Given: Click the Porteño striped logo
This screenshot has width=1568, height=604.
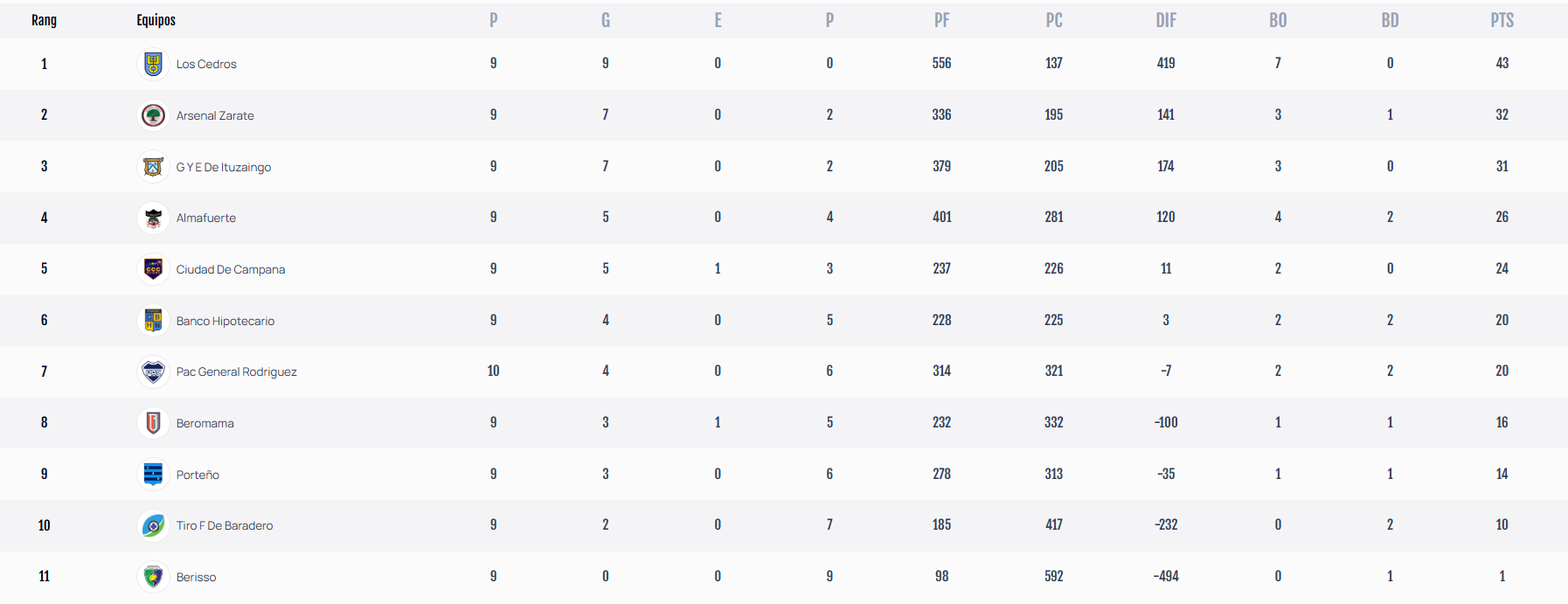Looking at the screenshot, I should (x=153, y=475).
